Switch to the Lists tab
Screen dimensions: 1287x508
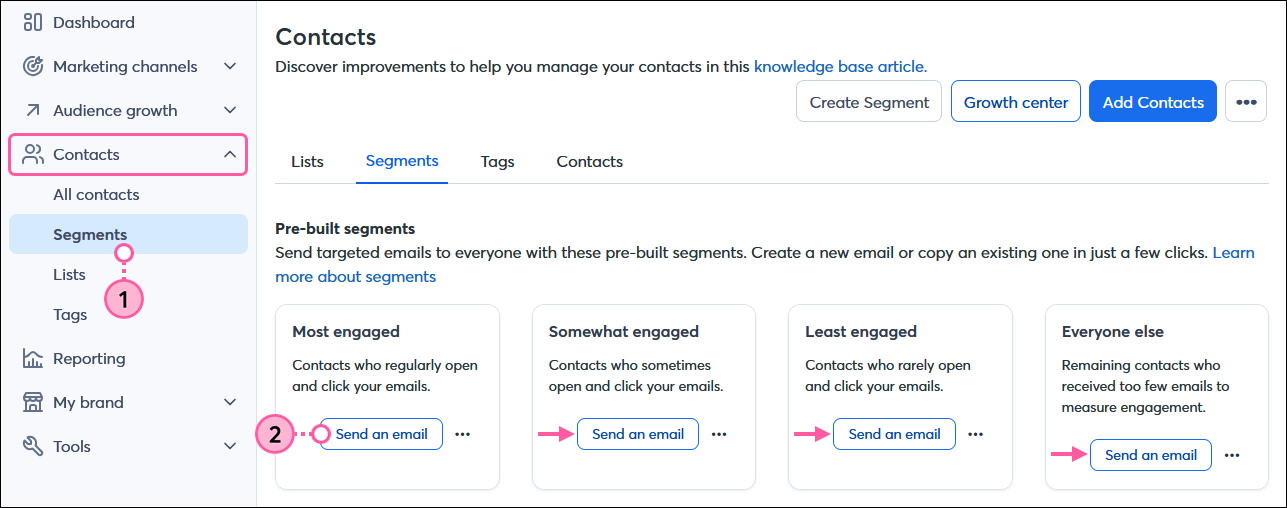(x=307, y=161)
